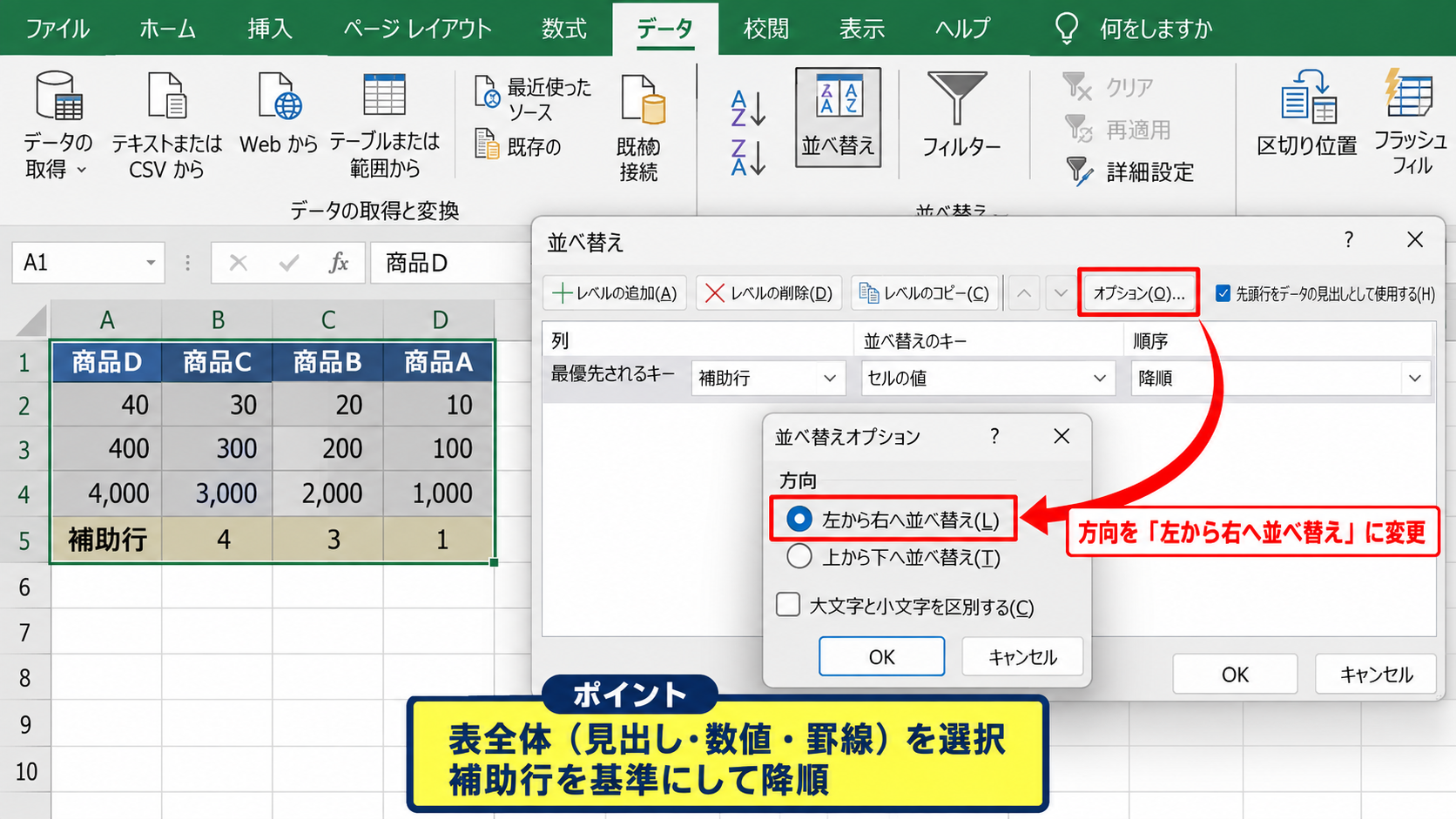This screenshot has height=819, width=1456.
Task: Open the 降順 order dropdown
Action: pyautogui.click(x=1280, y=378)
